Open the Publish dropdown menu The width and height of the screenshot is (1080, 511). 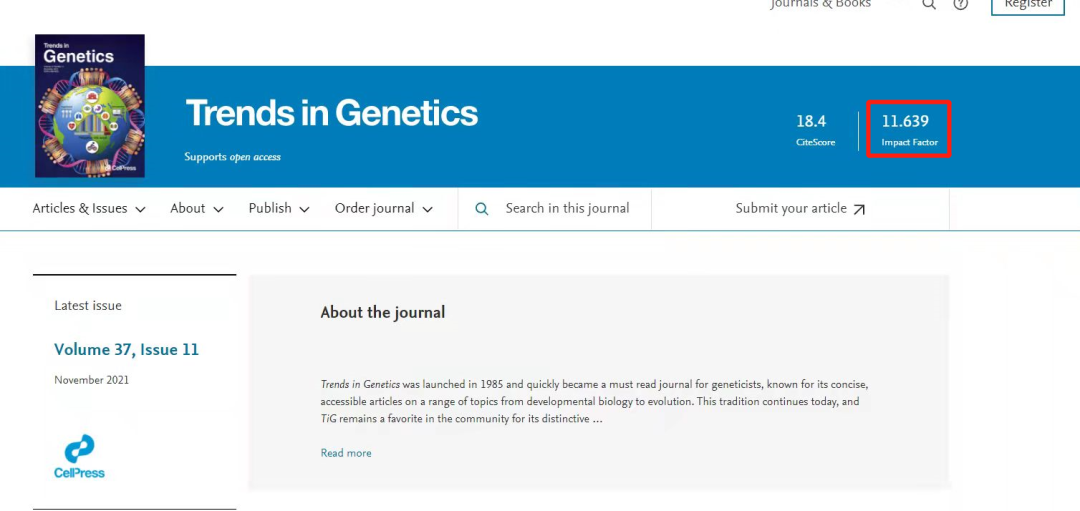click(x=279, y=209)
